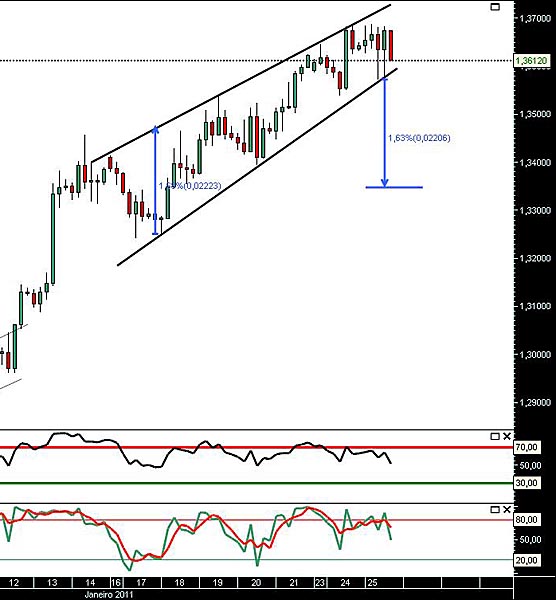Click the RSI 50,00 level label
Viewport: 556px width, 600px height.
tap(528, 465)
